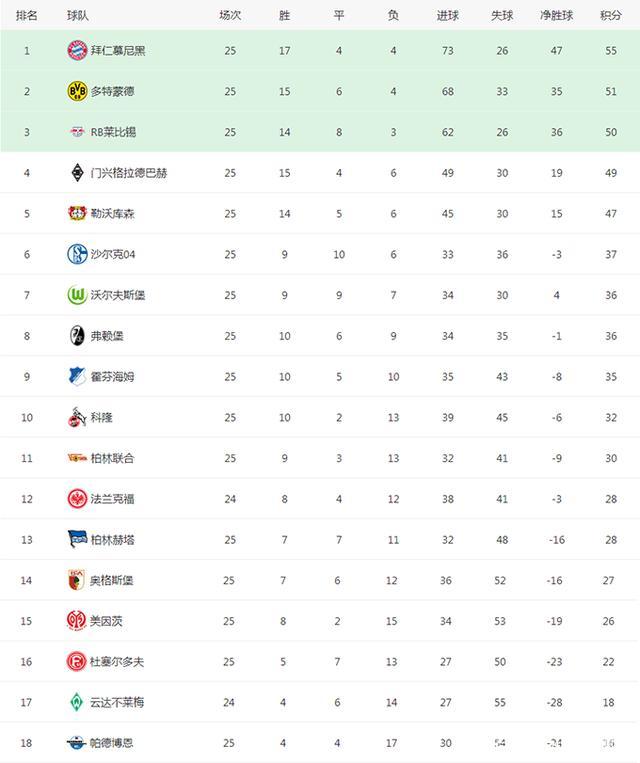Click the Schalke 04 blue crest
This screenshot has height=763, width=640.
(x=77, y=254)
